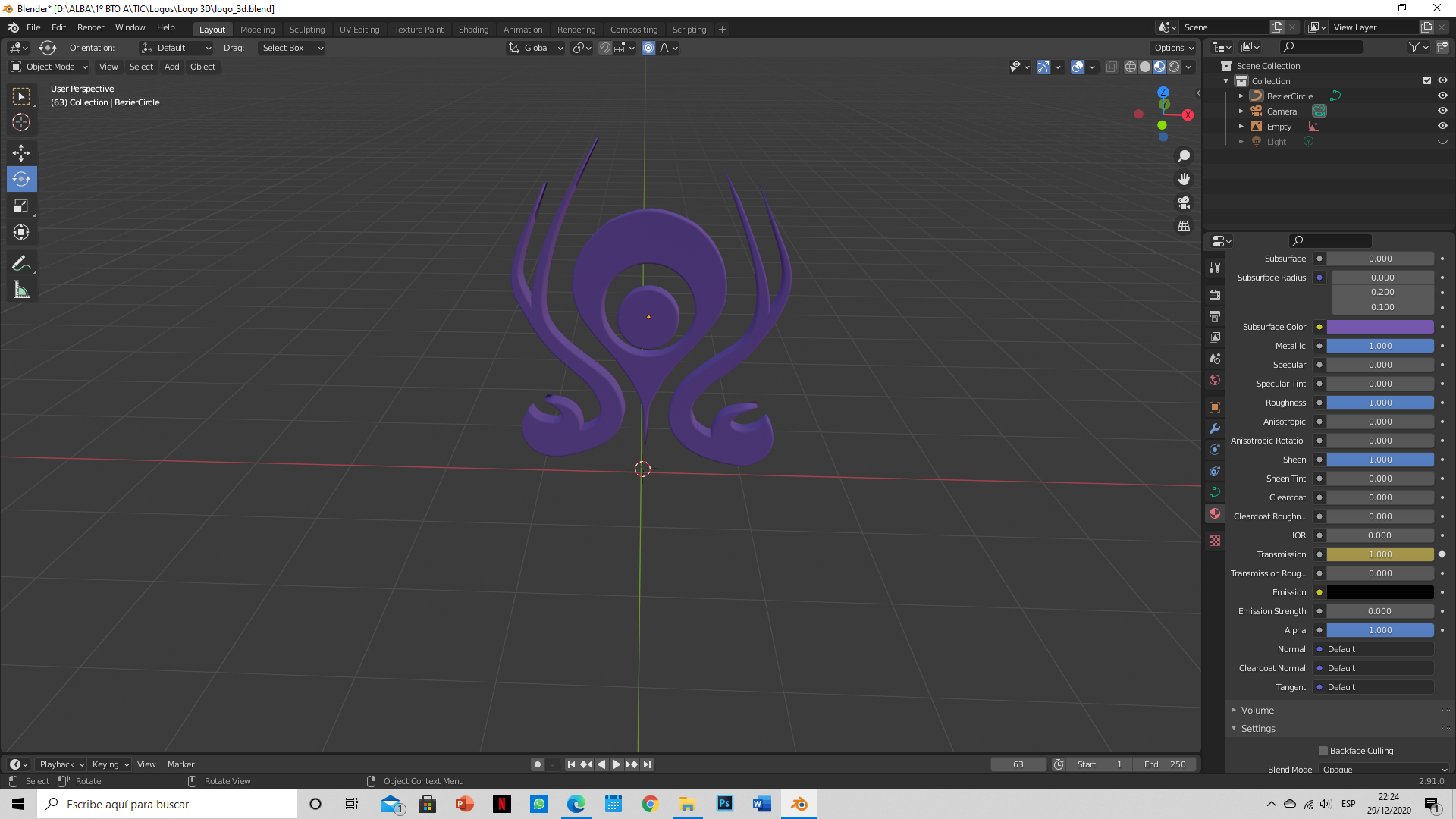This screenshot has height=819, width=1456.
Task: Hide BezierCircle using its eye icon
Action: [1442, 96]
